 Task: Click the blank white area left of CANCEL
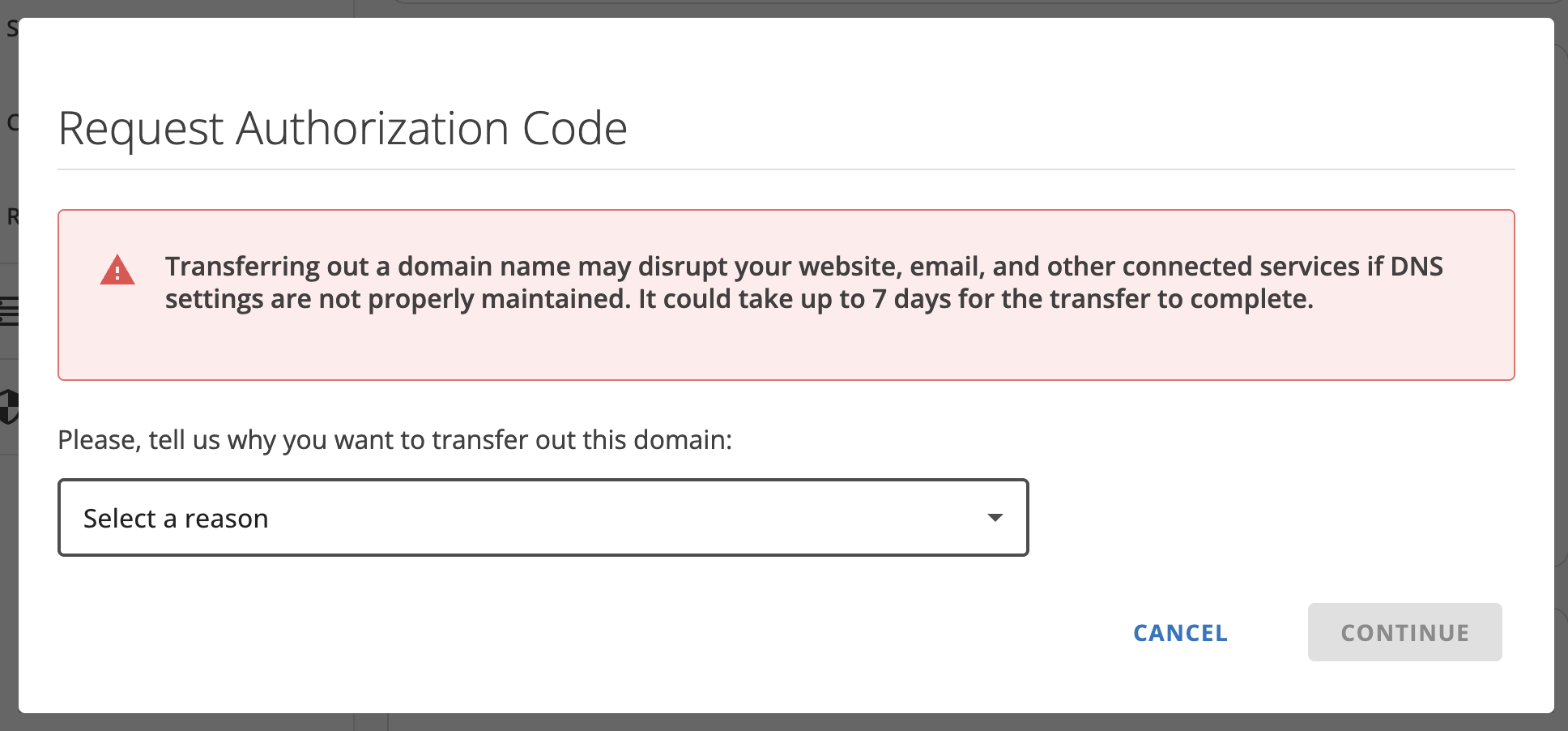648,632
